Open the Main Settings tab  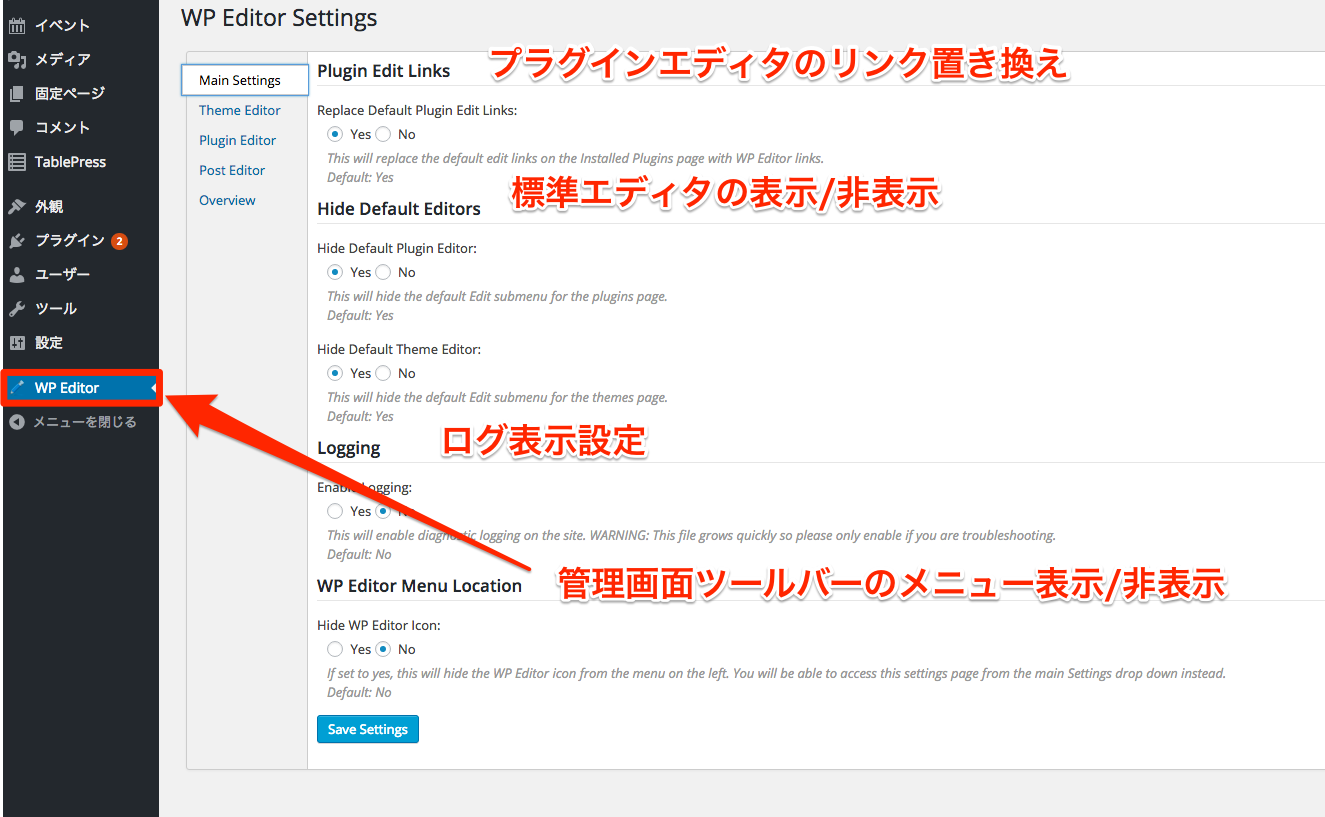(245, 80)
